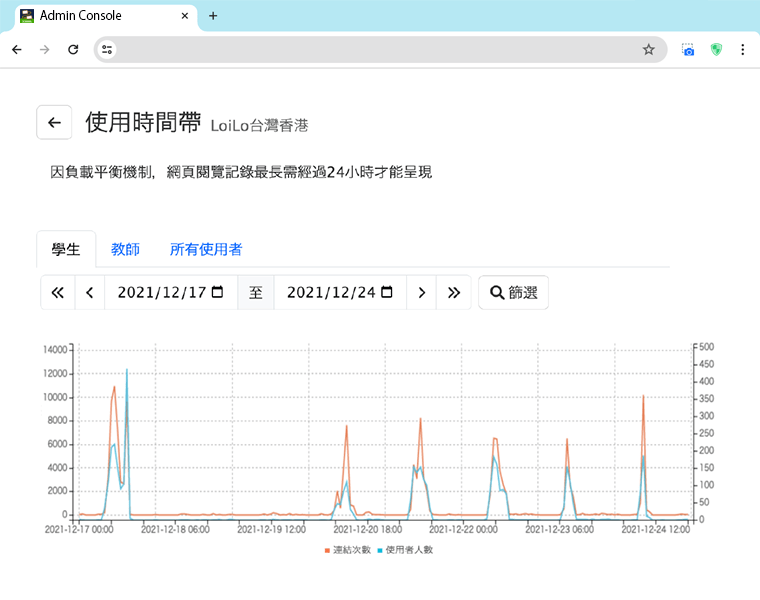Open calendar picker for the start date
This screenshot has width=760, height=600.
coord(218,292)
